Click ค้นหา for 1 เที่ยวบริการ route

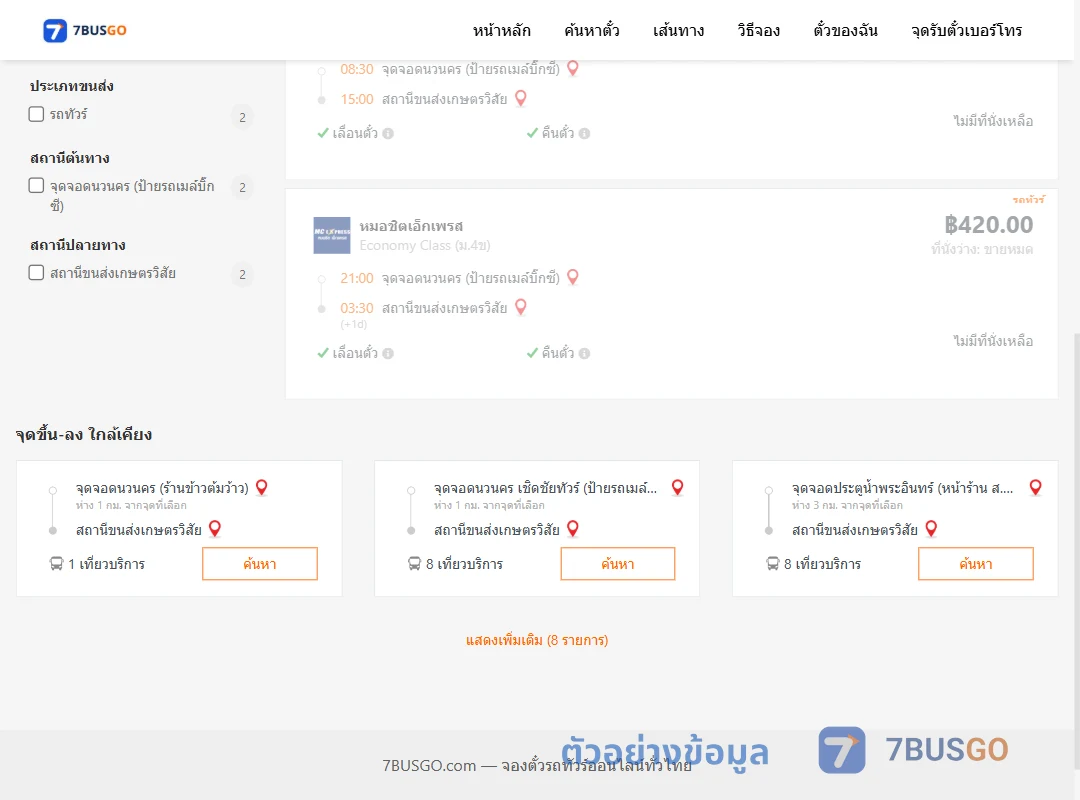tap(260, 564)
